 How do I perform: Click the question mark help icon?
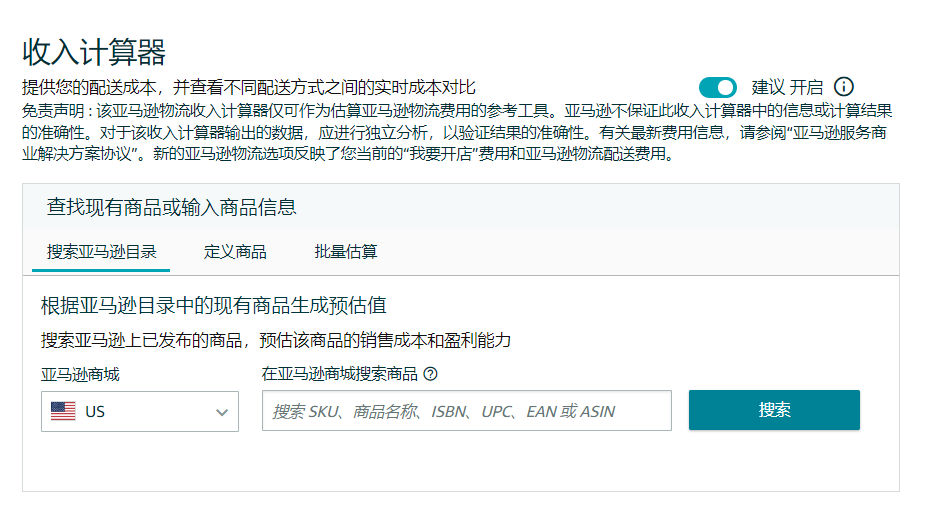[431, 374]
